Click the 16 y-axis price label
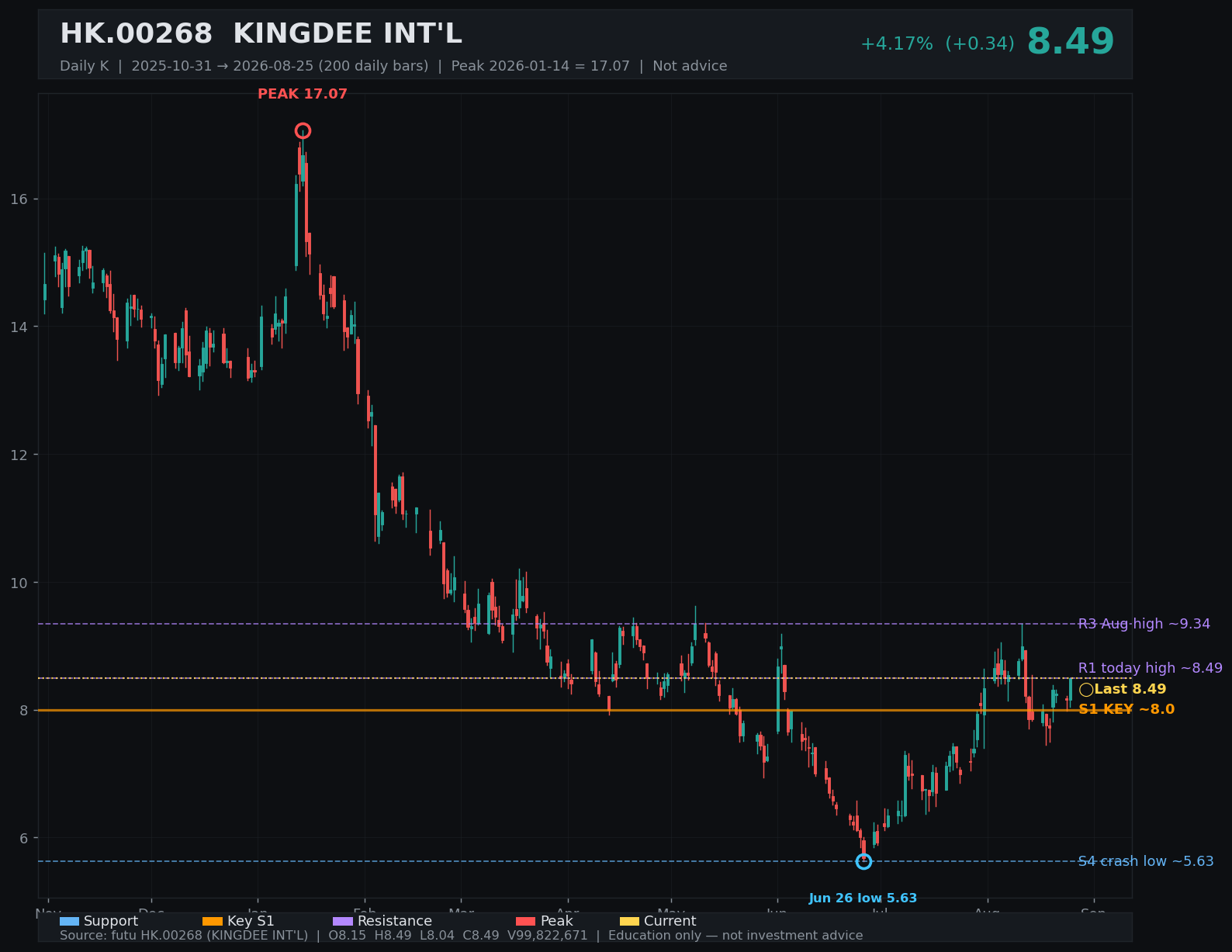The width and height of the screenshot is (1232, 952). (19, 199)
